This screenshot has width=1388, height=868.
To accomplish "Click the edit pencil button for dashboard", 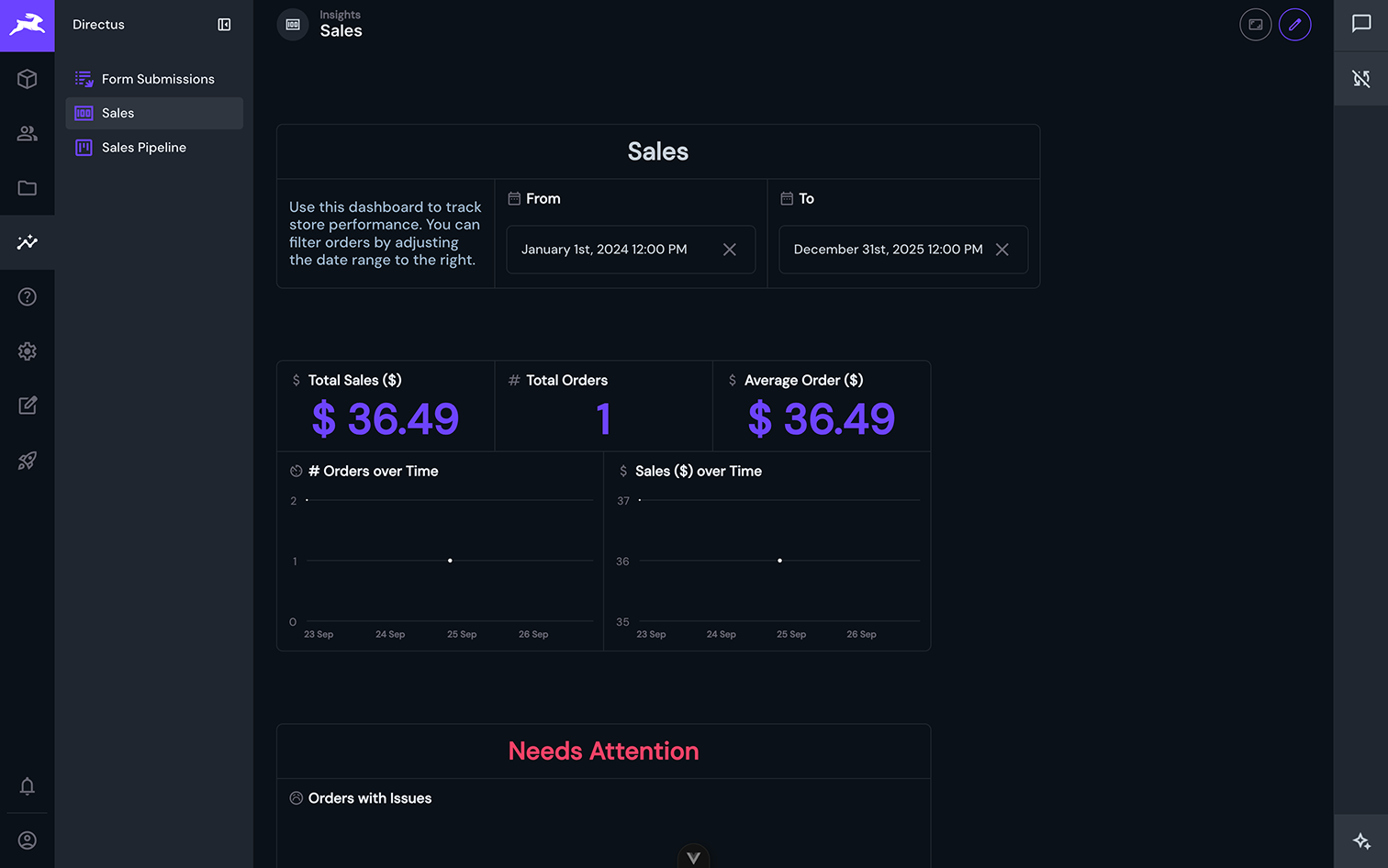I will click(1294, 25).
